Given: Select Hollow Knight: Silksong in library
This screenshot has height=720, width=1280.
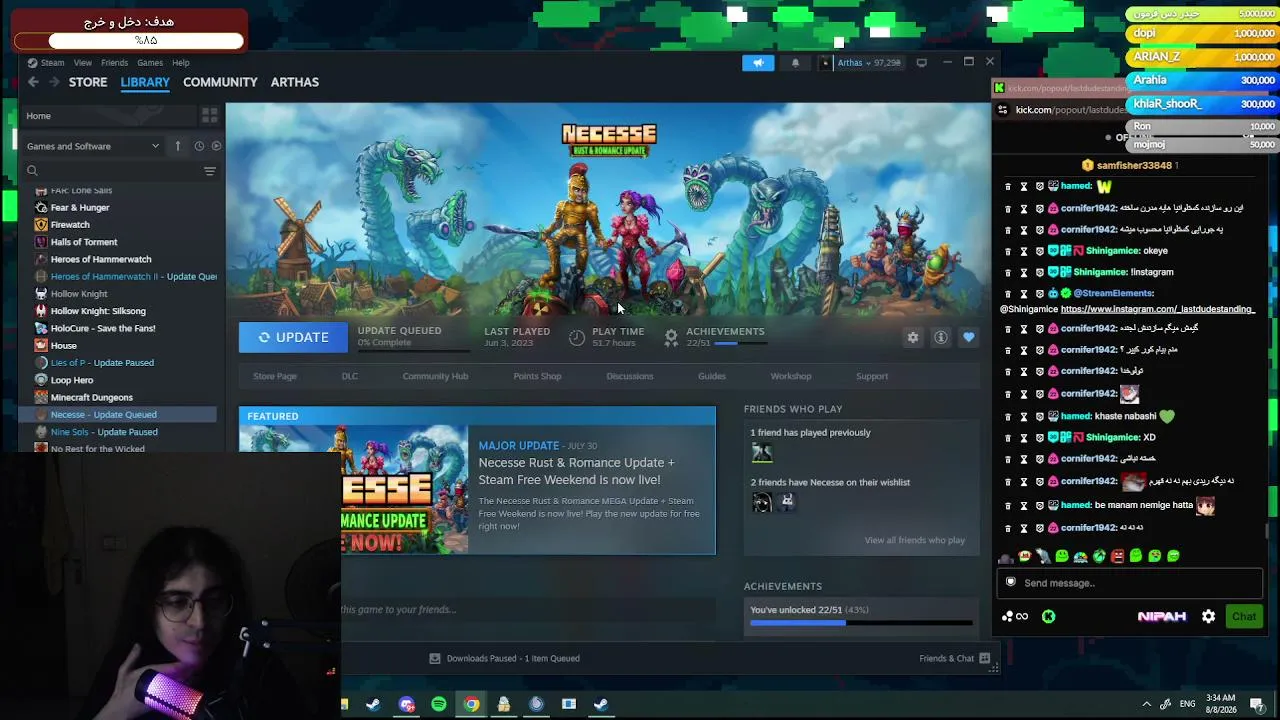Looking at the screenshot, I should click(x=98, y=311).
